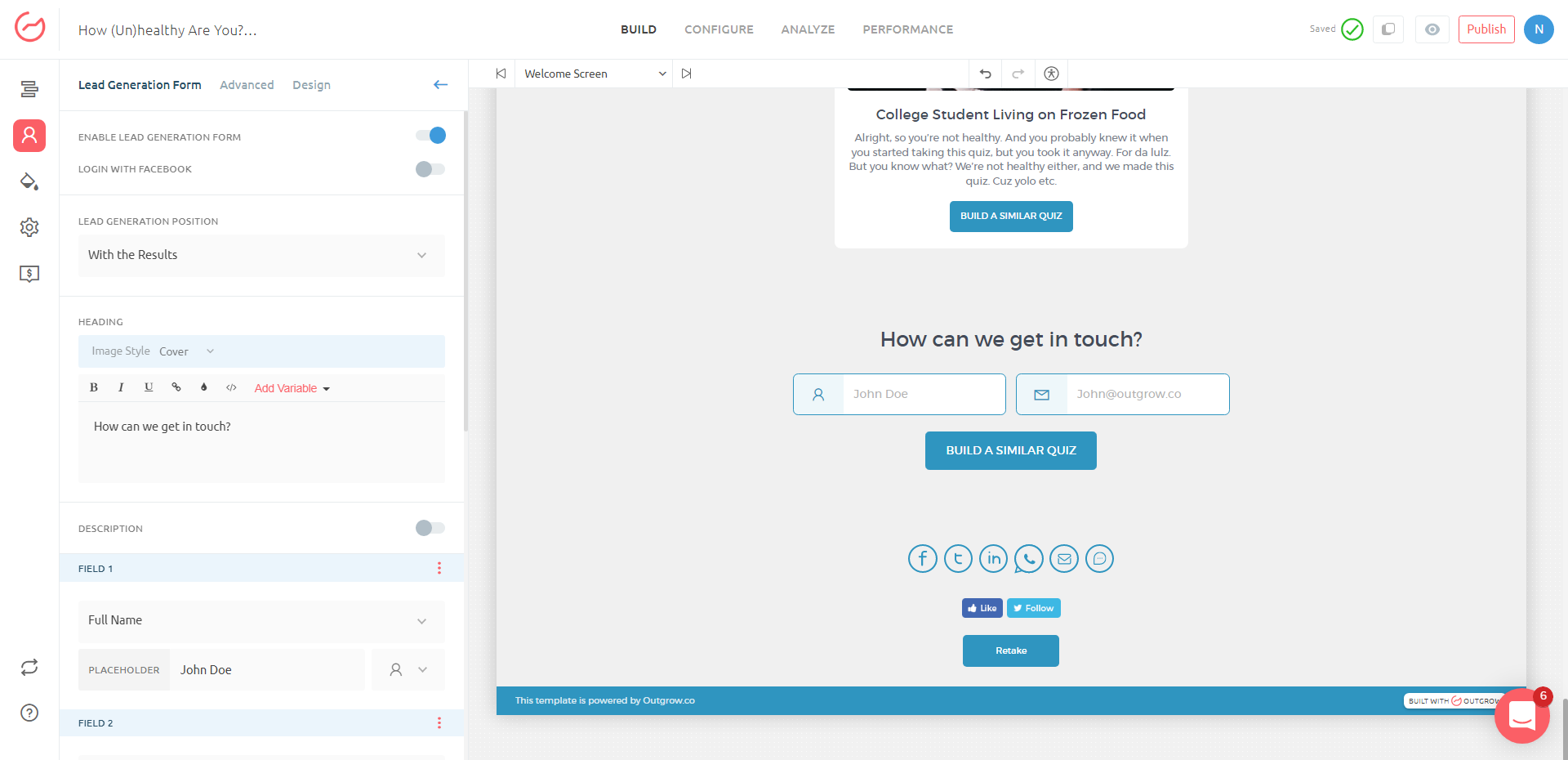Enable Login with Facebook toggle

coord(430,169)
